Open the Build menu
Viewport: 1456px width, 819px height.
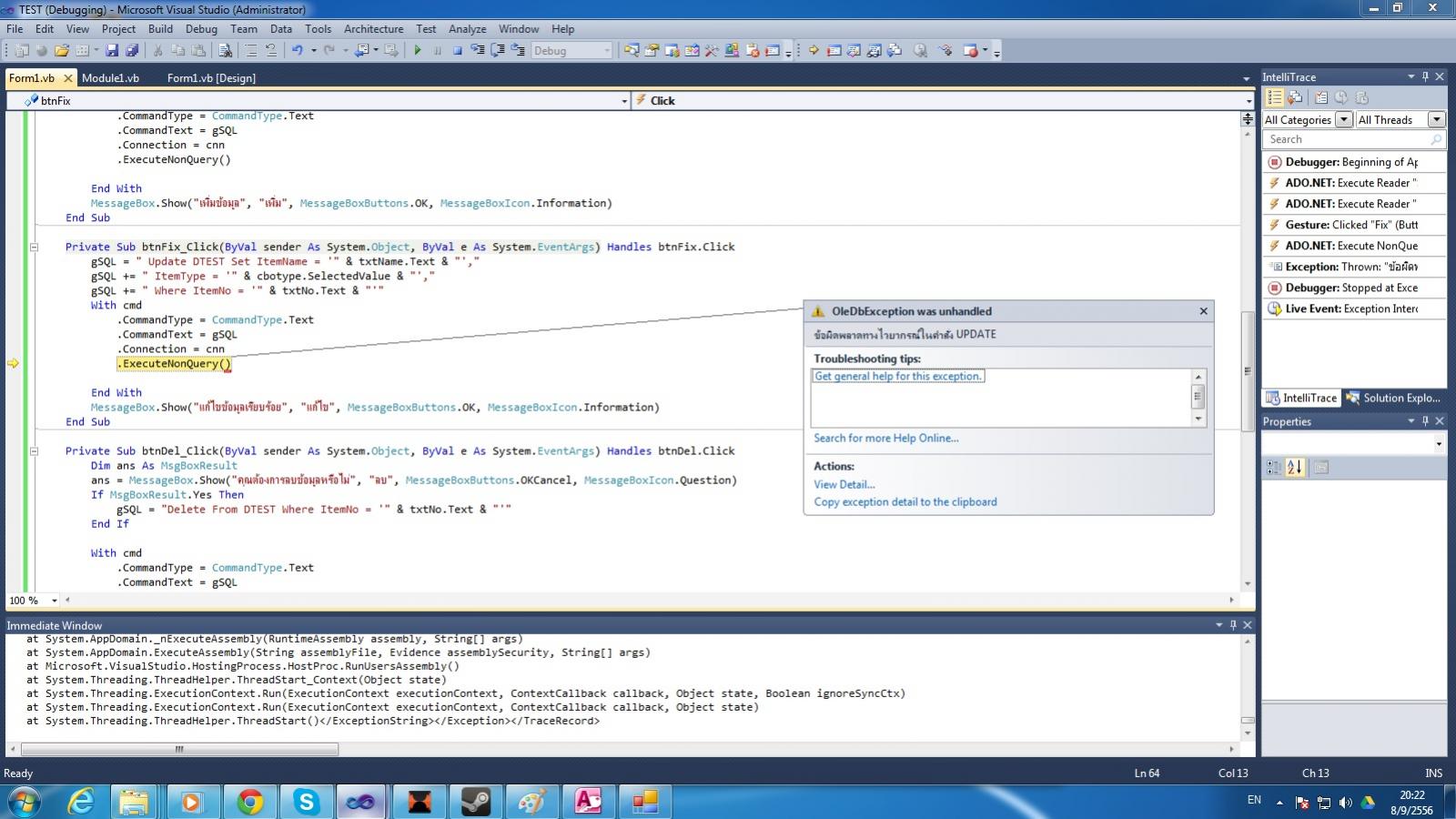coord(160,29)
